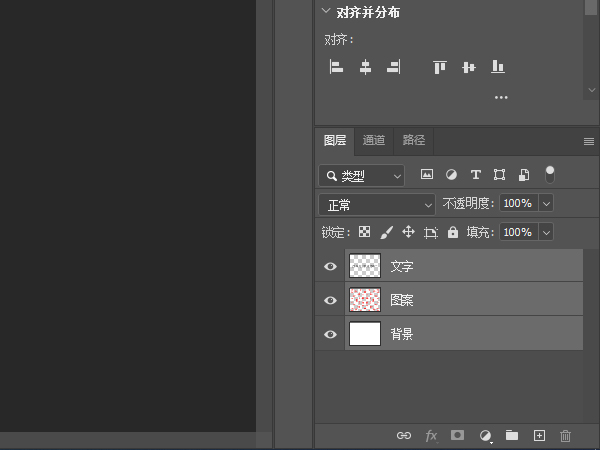
Task: Open the 正常 blend mode dropdown
Action: [x=377, y=204]
